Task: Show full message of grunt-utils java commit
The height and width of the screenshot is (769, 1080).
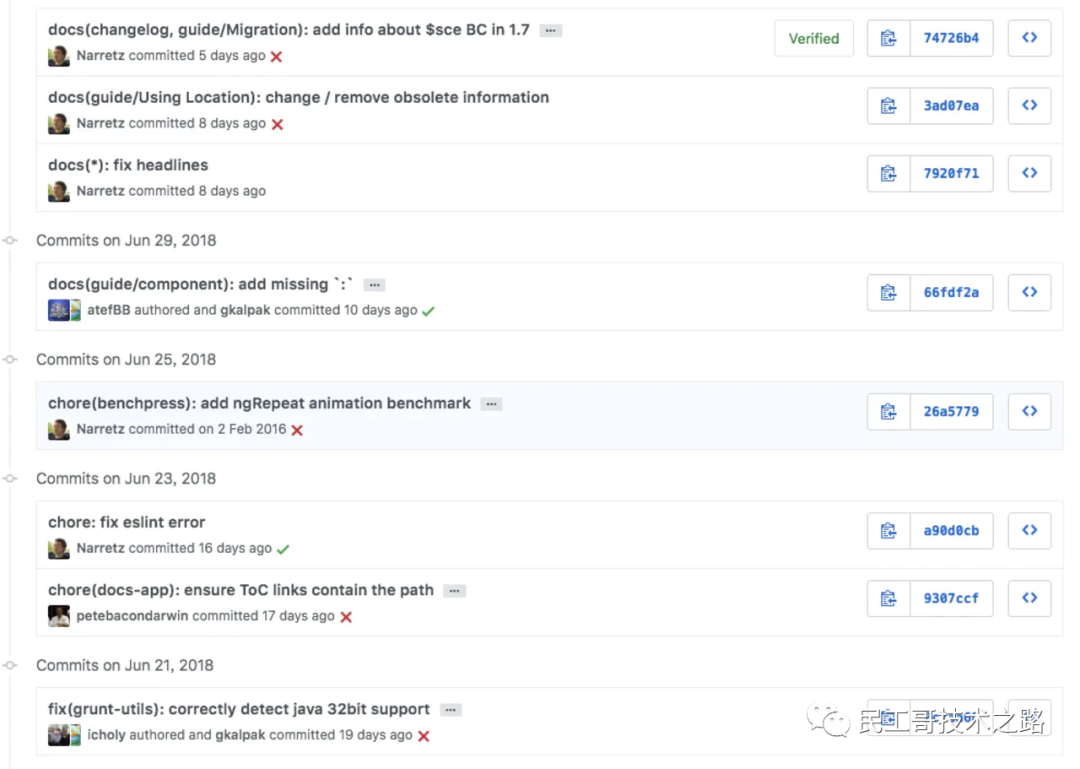Action: [451, 710]
